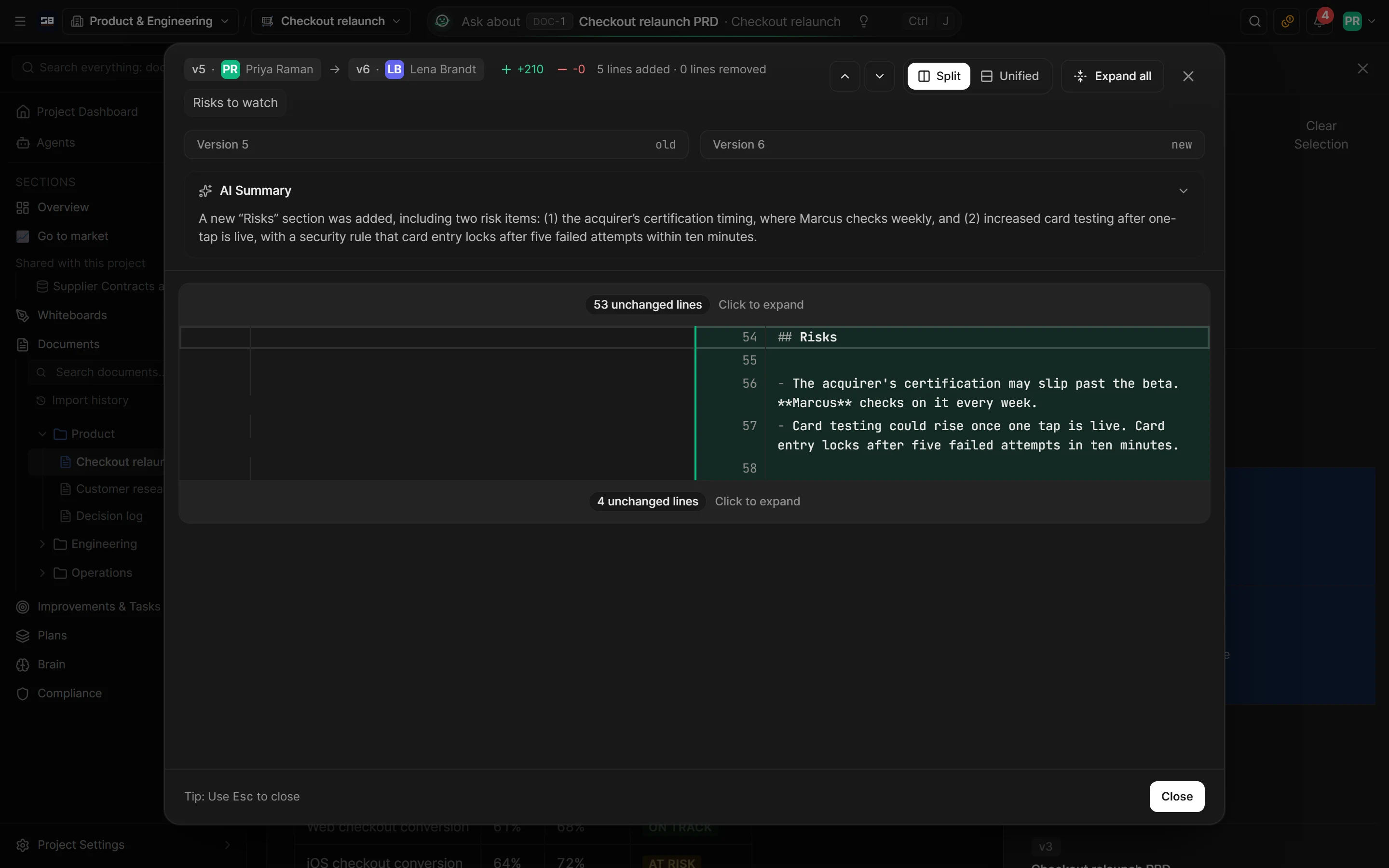Screen dimensions: 1389x868
Task: Click the v6 Lena Brandt version chip
Action: [416, 69]
